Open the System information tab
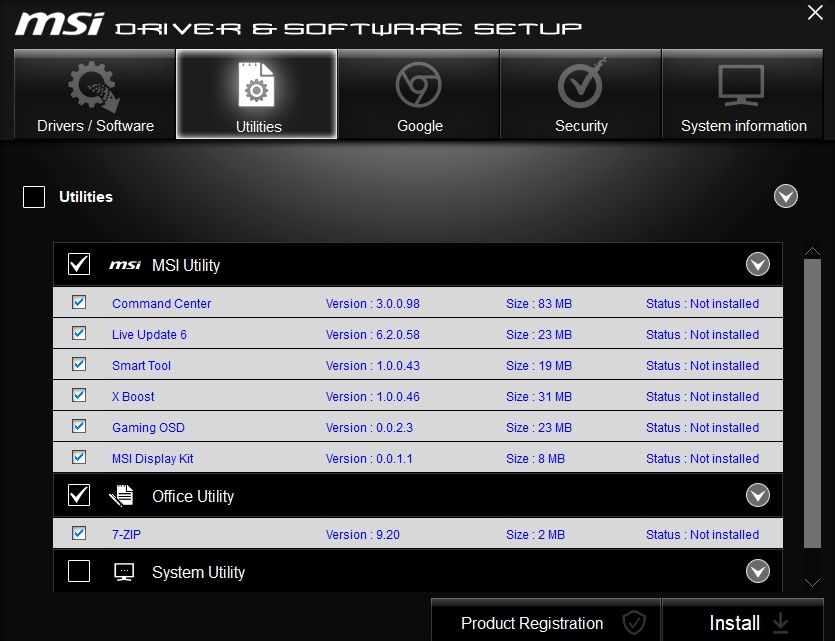 742,94
